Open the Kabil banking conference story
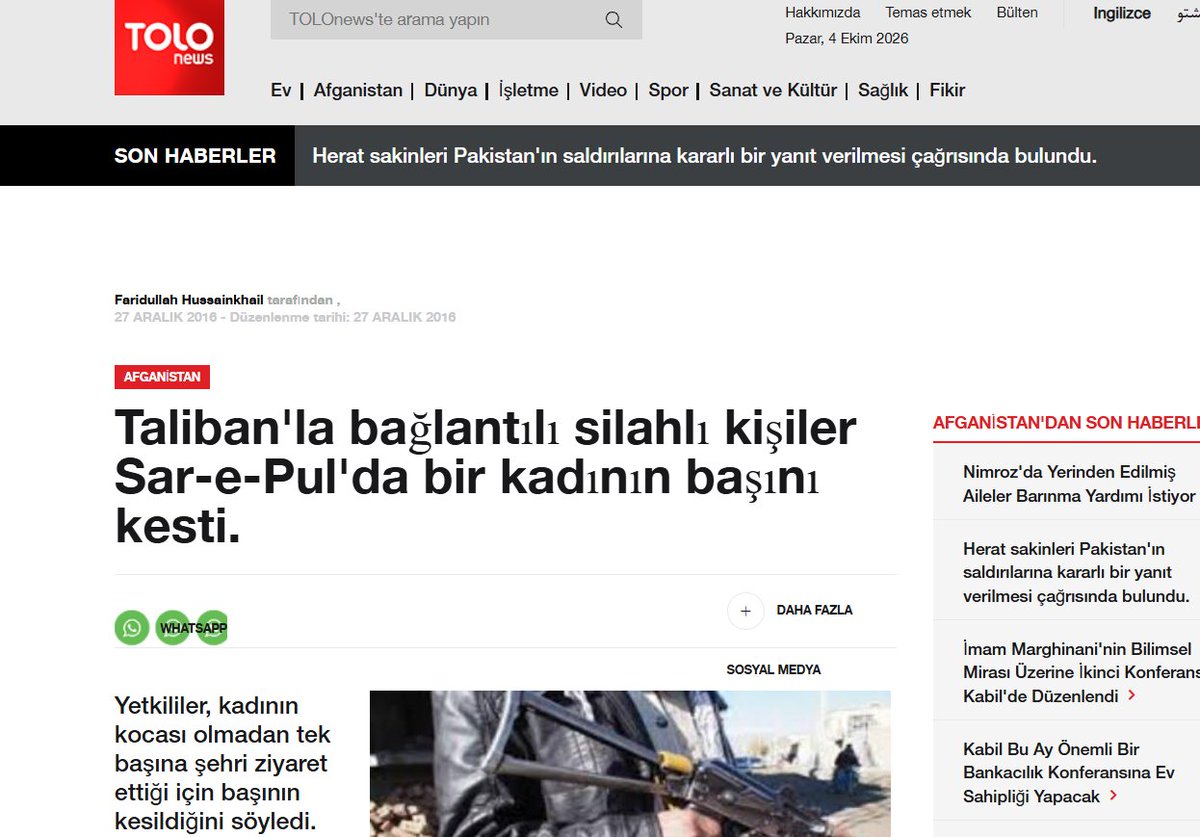This screenshot has height=837, width=1200. point(1069,773)
